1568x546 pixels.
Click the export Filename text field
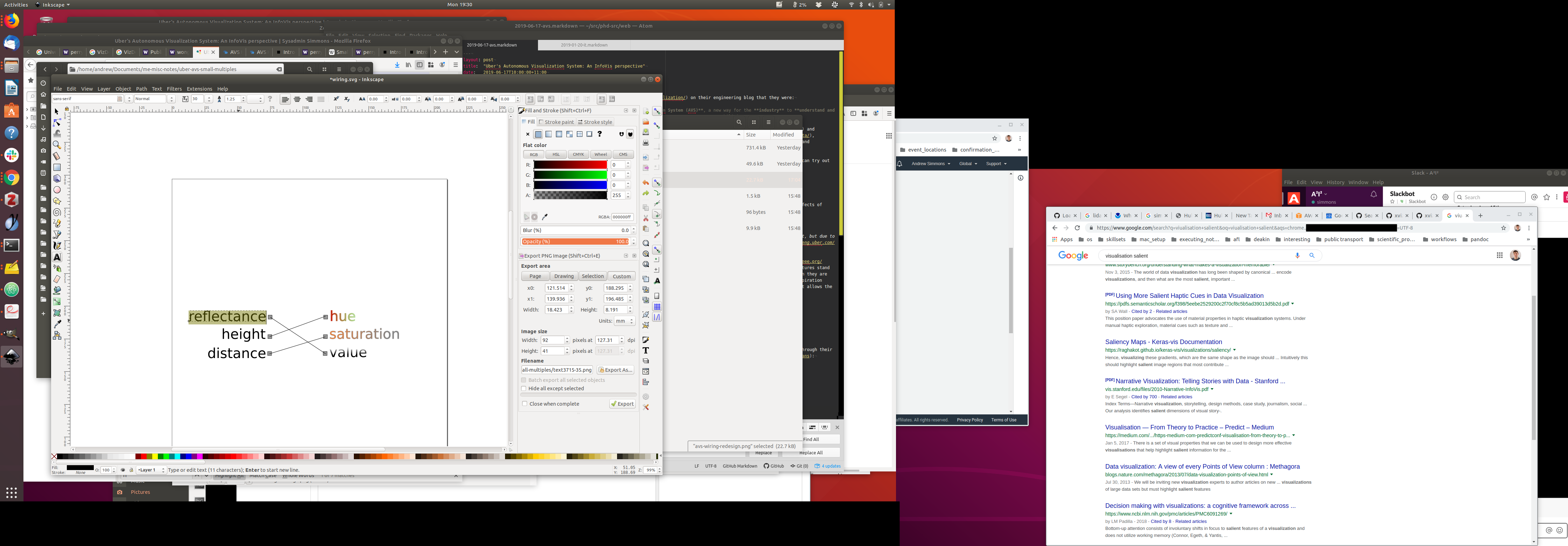556,370
